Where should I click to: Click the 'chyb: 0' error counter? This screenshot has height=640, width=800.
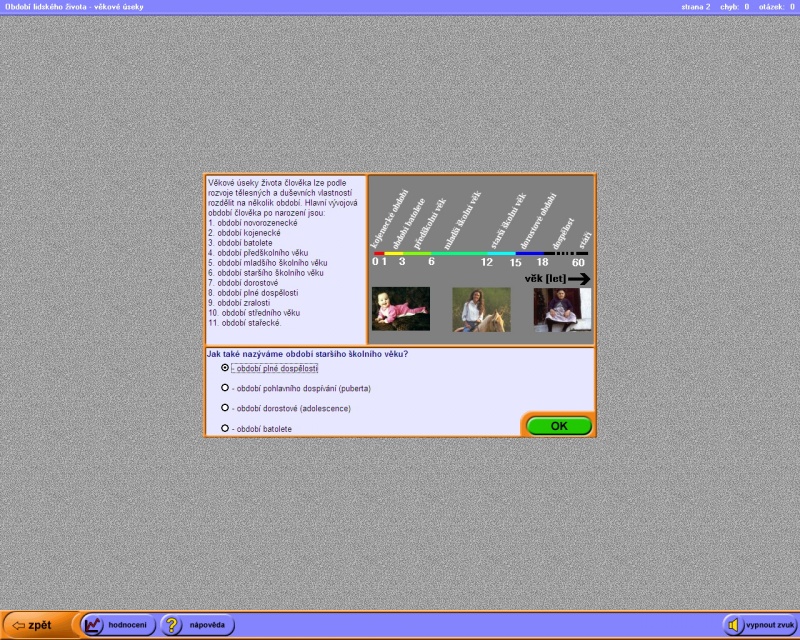[x=734, y=6]
